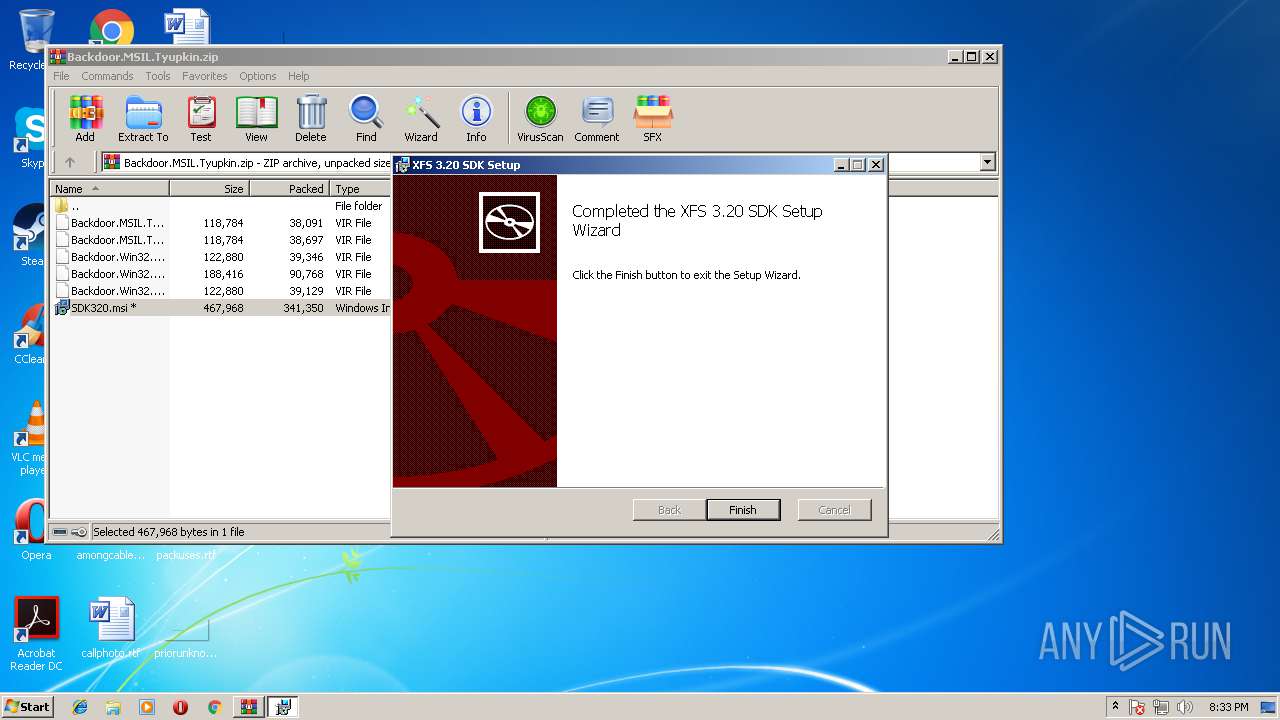The width and height of the screenshot is (1280, 720).
Task: Click the Extract To toolbar icon
Action: click(x=143, y=119)
